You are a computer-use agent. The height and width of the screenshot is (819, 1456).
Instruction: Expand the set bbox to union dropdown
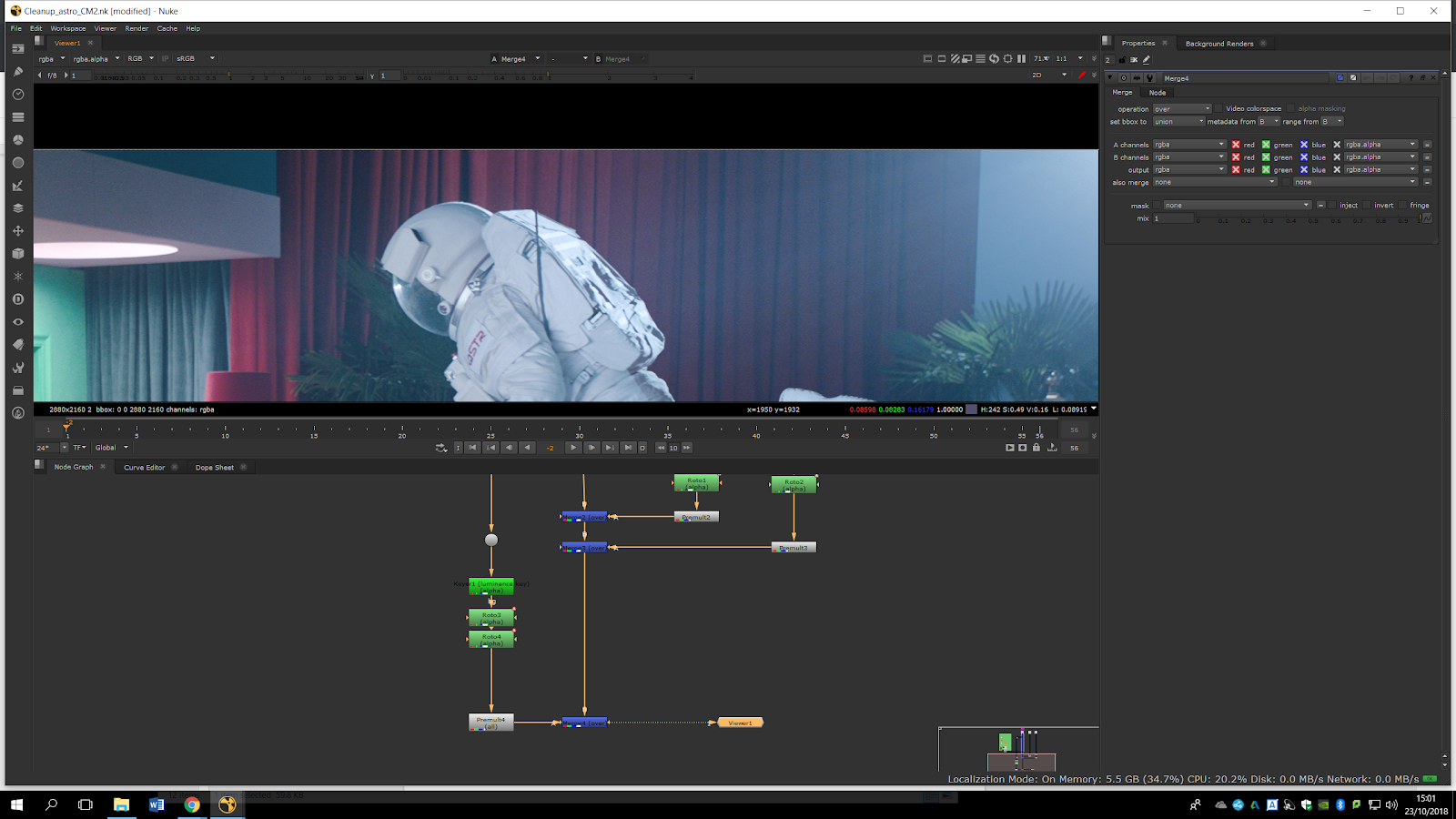(1178, 122)
